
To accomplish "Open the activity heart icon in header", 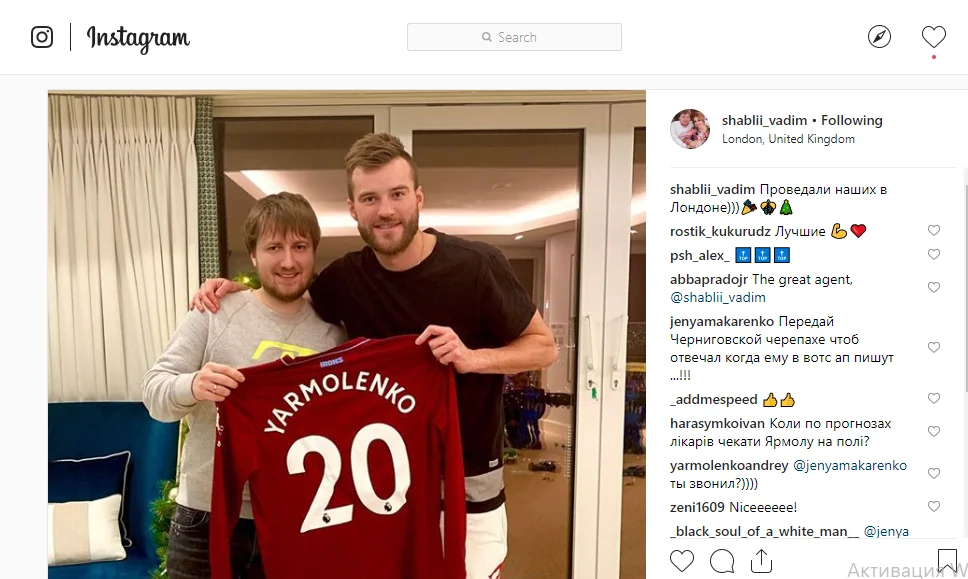I will click(933, 37).
